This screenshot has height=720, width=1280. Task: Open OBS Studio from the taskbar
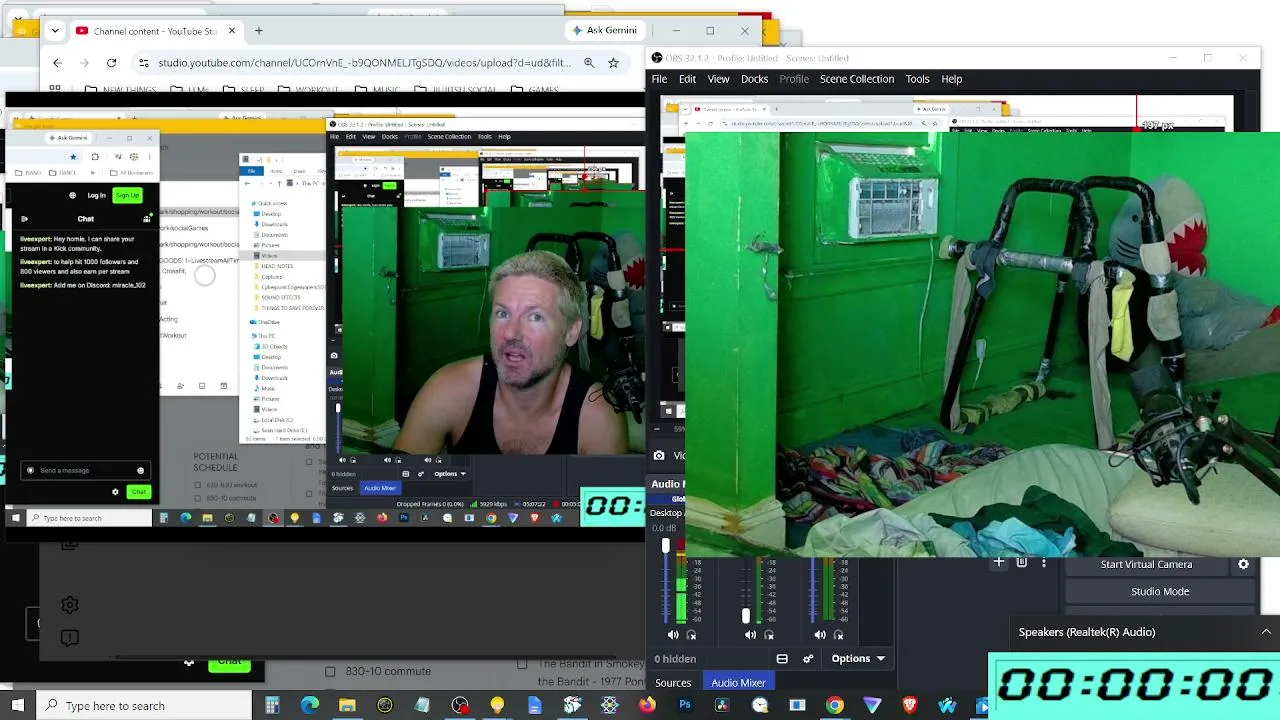point(460,706)
